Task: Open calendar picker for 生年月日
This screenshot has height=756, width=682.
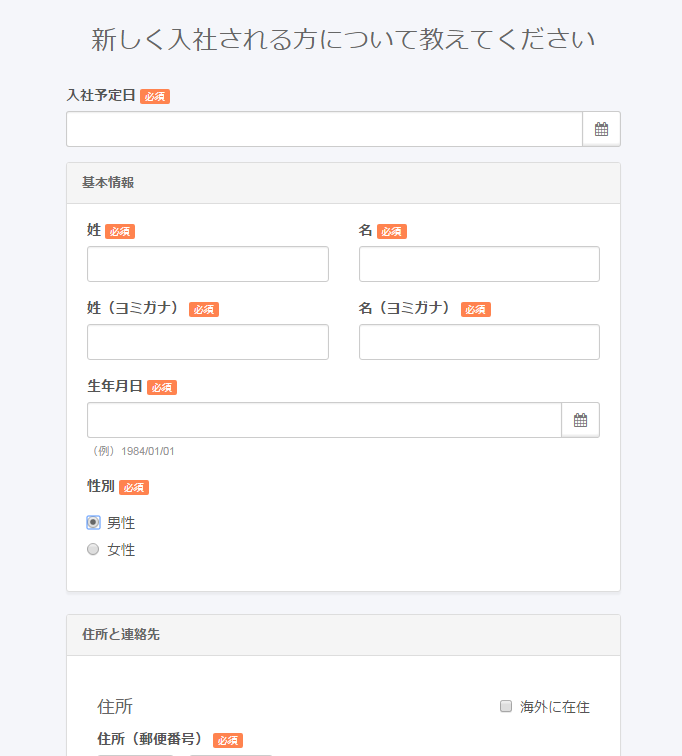Action: point(580,420)
